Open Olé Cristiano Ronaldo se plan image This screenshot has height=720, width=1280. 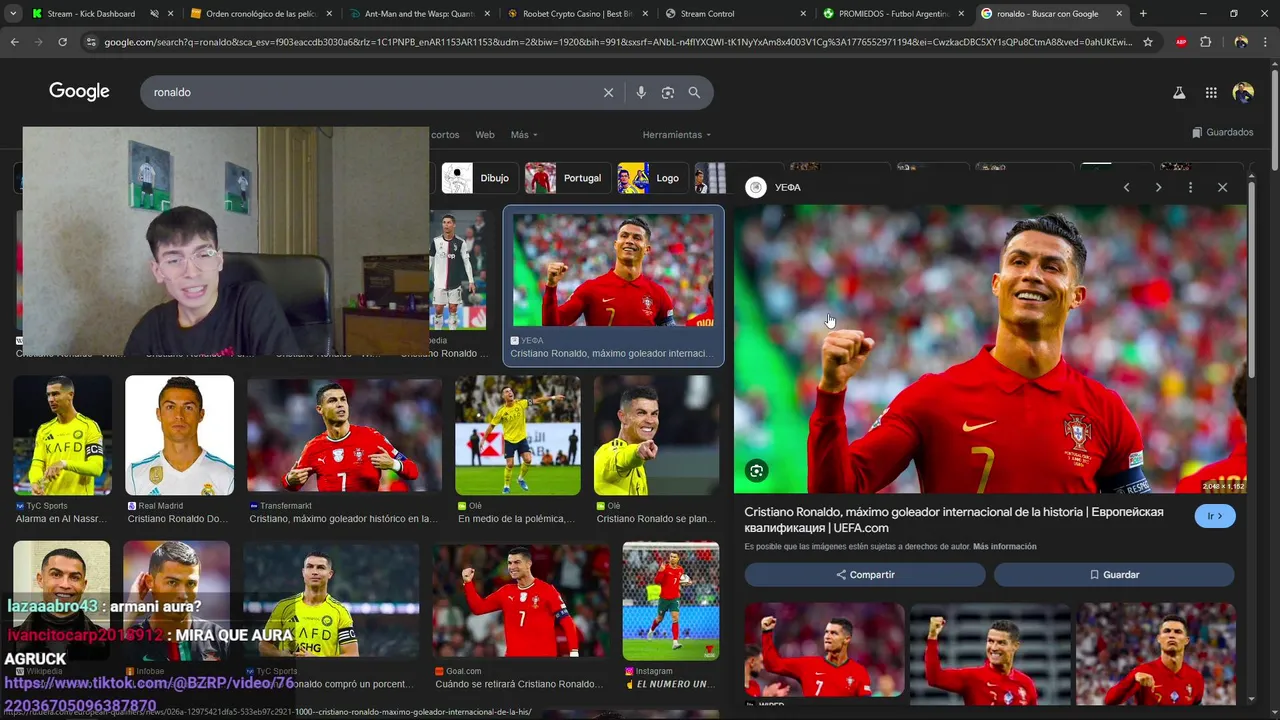(x=656, y=436)
